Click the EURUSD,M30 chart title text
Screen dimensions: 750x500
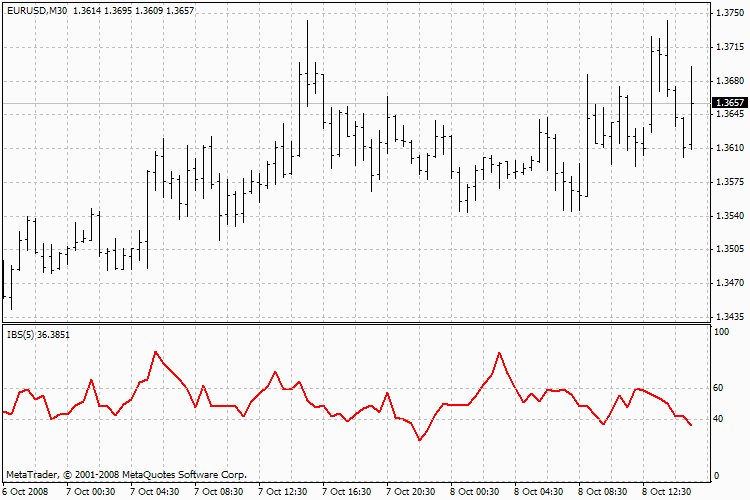tap(37, 11)
